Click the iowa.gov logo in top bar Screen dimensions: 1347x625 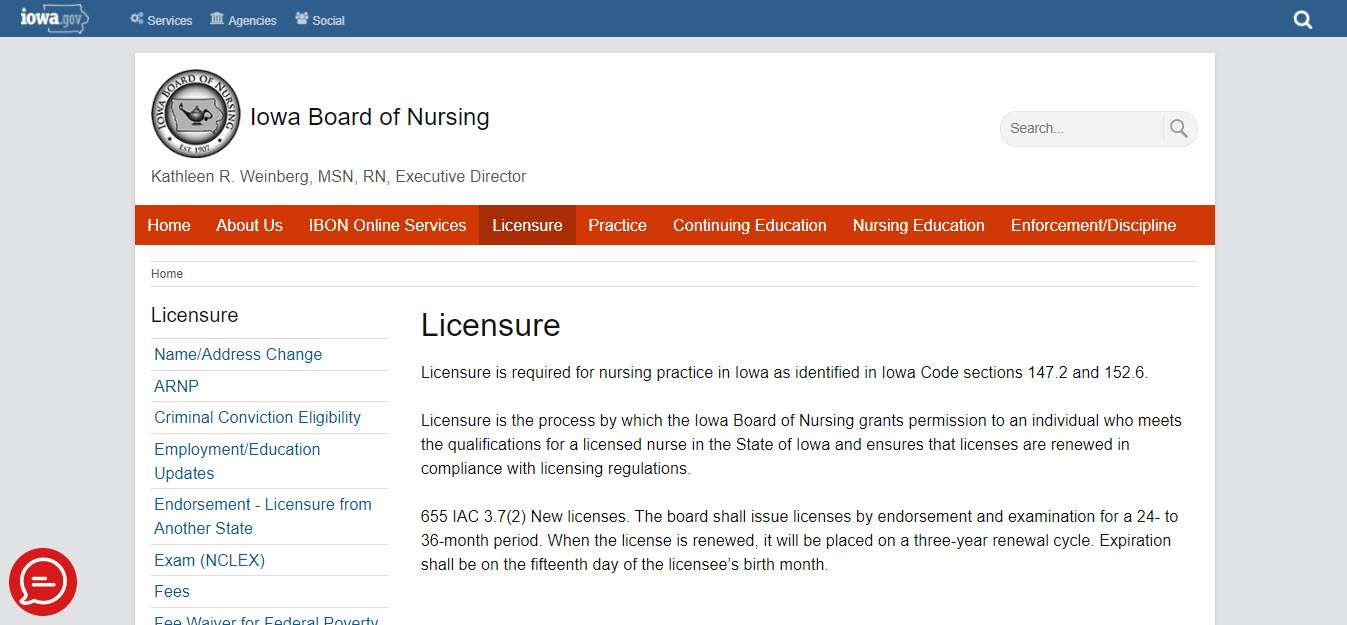(x=54, y=18)
